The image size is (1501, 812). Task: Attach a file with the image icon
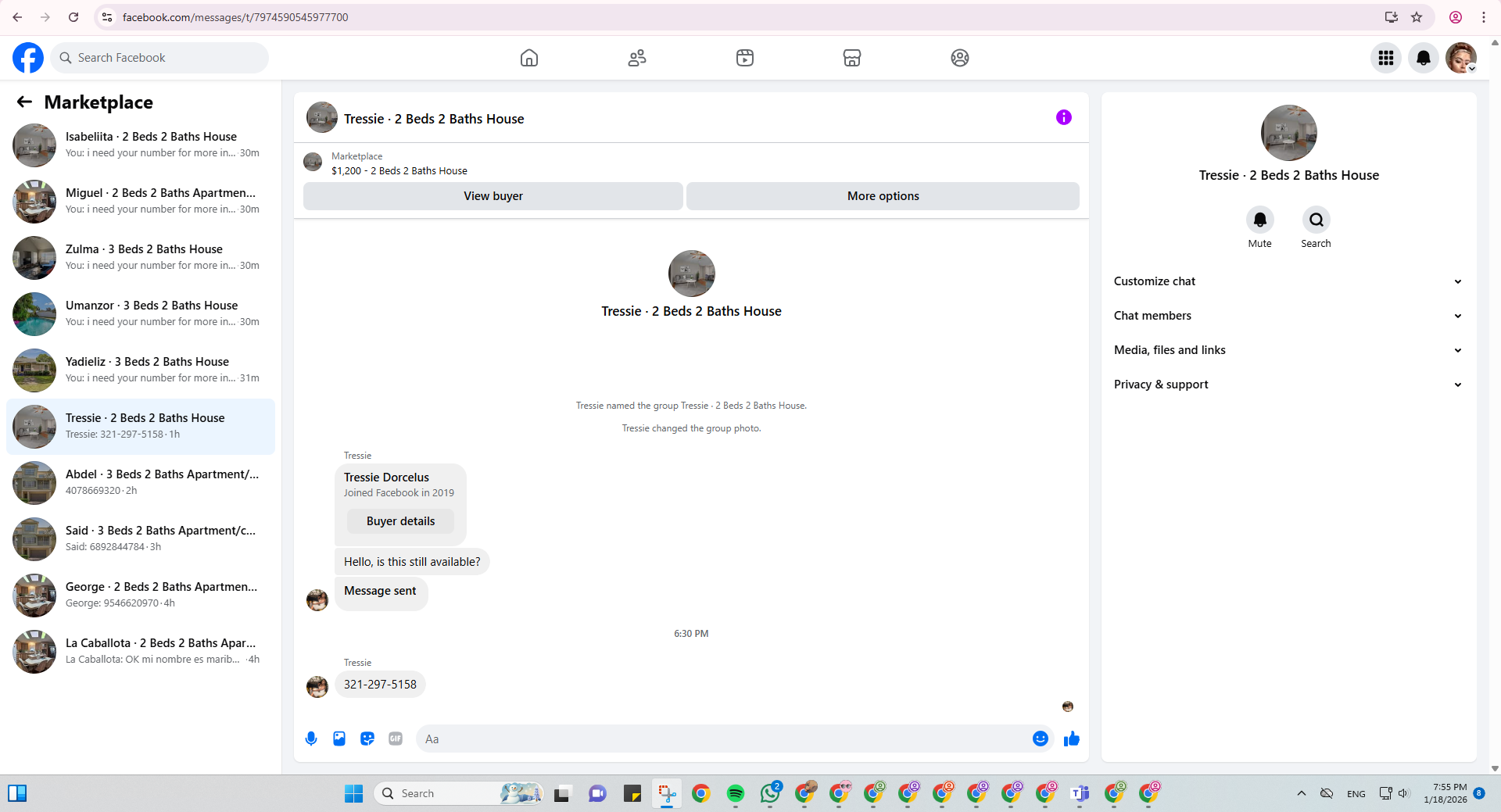coord(339,739)
